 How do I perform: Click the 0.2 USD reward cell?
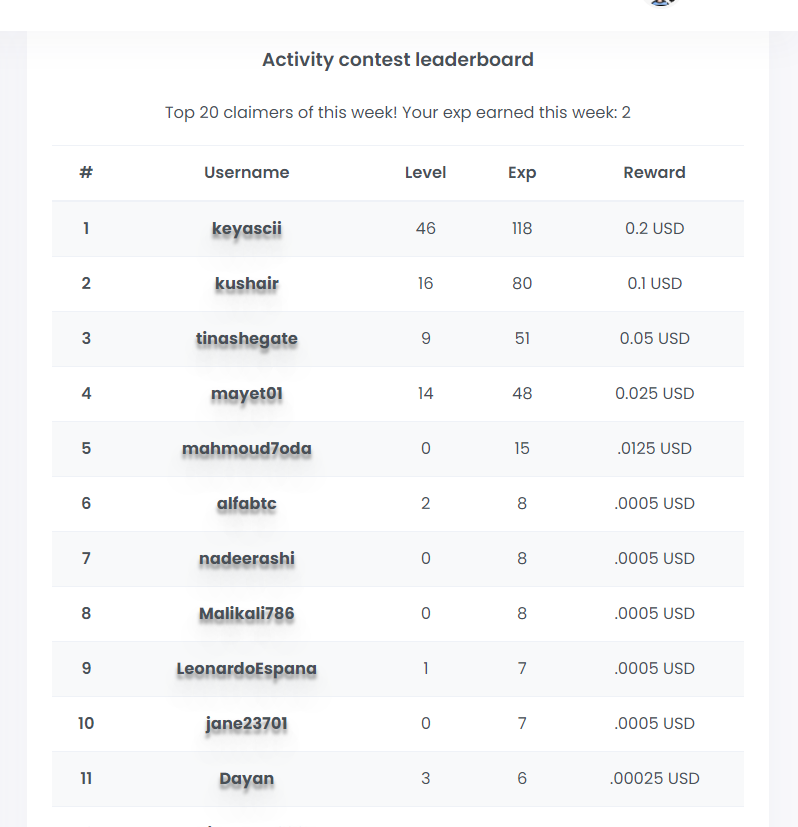655,228
